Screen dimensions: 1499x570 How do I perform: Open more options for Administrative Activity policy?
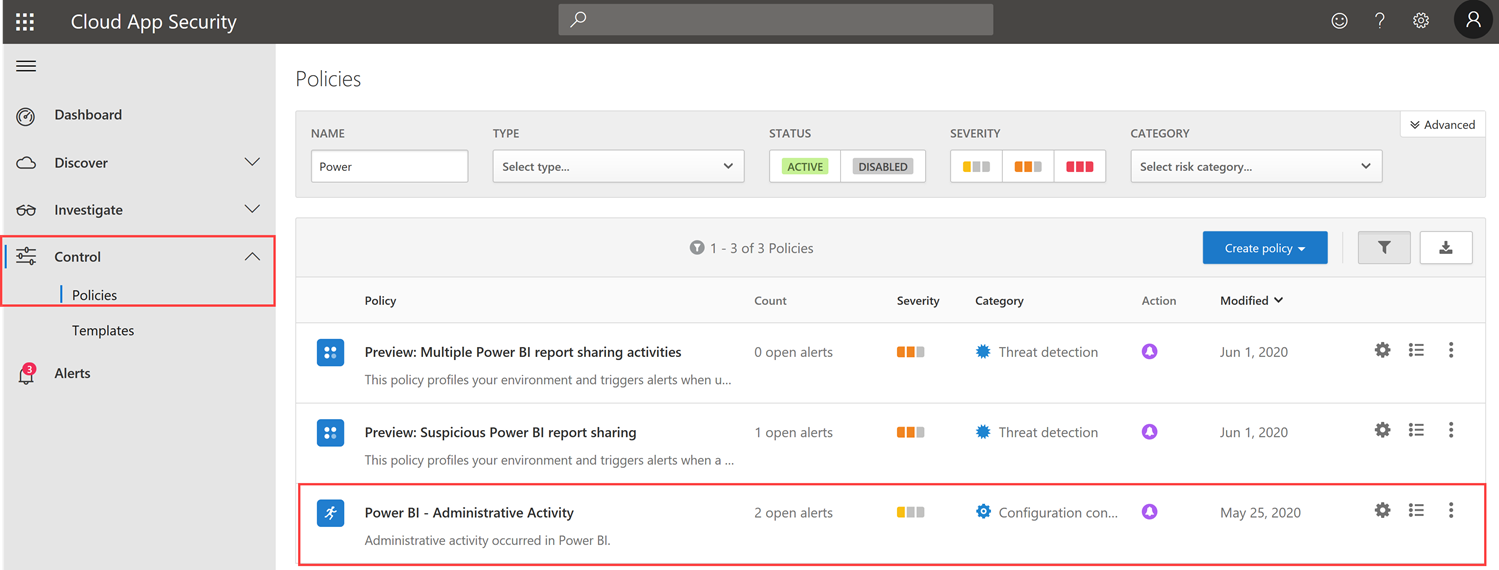coord(1451,510)
